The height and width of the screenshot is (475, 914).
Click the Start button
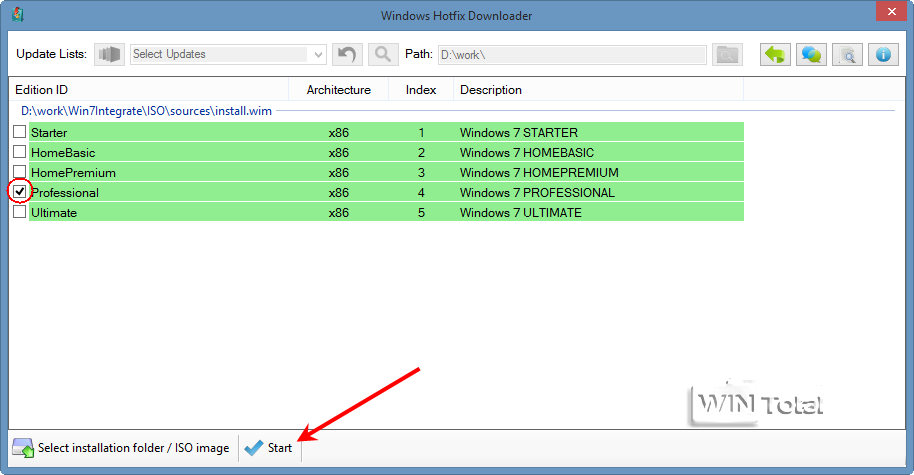click(x=269, y=448)
